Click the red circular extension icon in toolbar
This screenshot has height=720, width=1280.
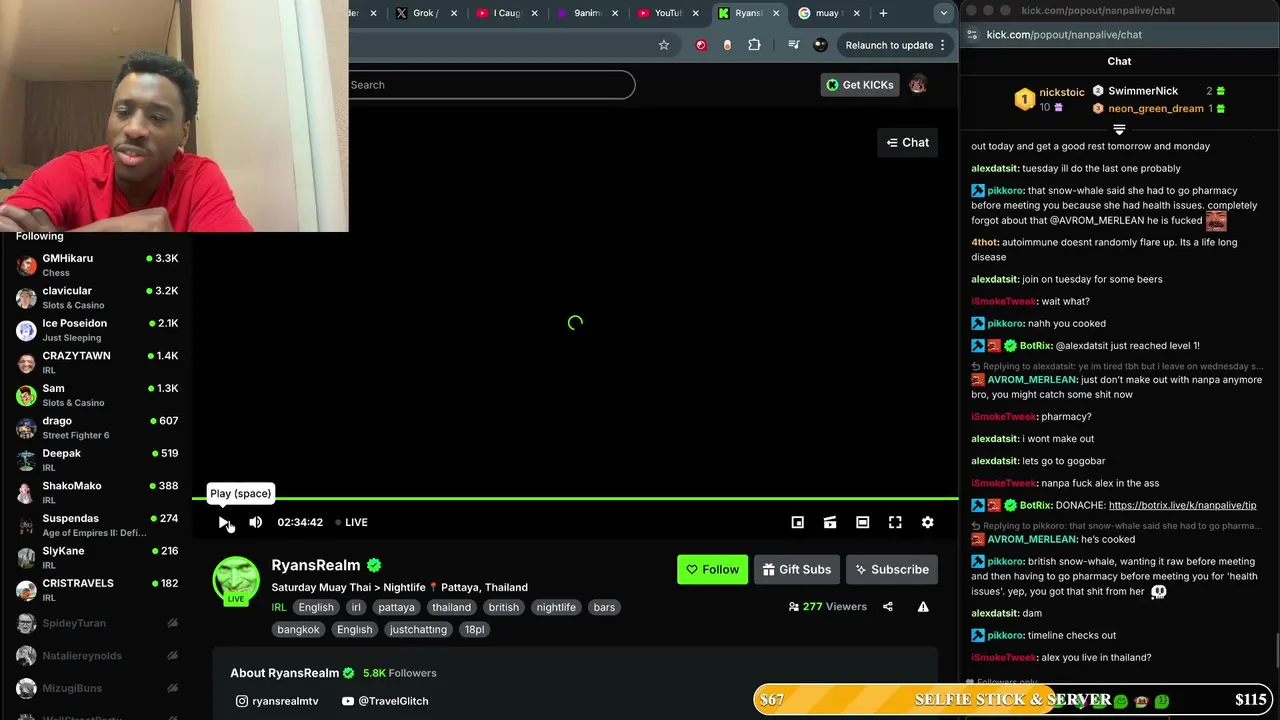[701, 45]
